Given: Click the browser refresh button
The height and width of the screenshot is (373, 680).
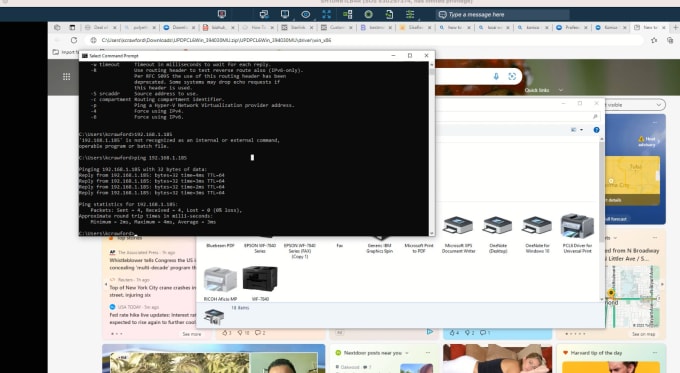Looking at the screenshot, I should [74, 40].
